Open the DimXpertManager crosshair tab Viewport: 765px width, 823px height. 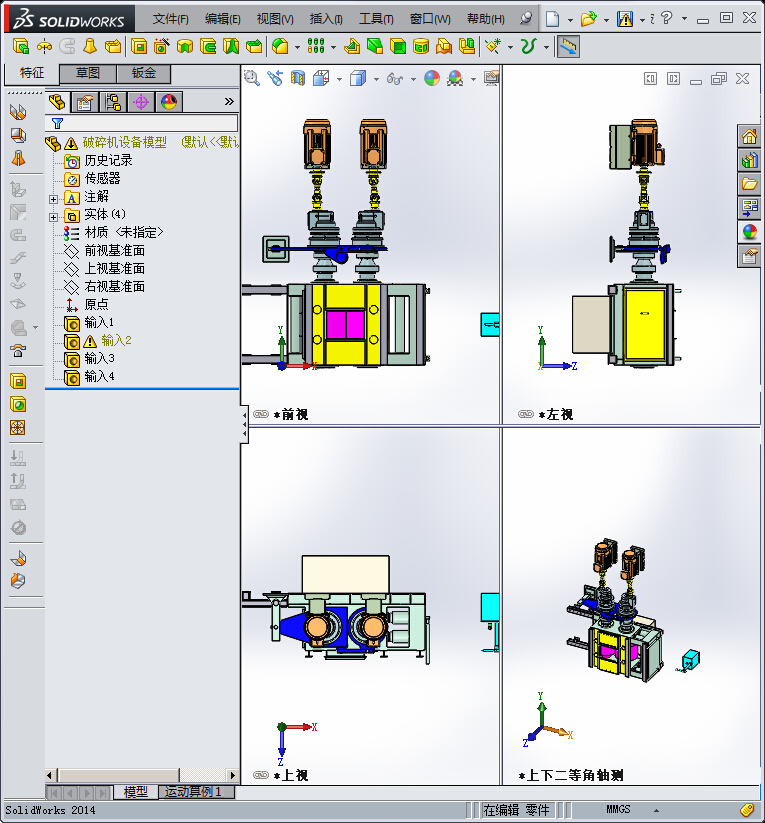141,102
